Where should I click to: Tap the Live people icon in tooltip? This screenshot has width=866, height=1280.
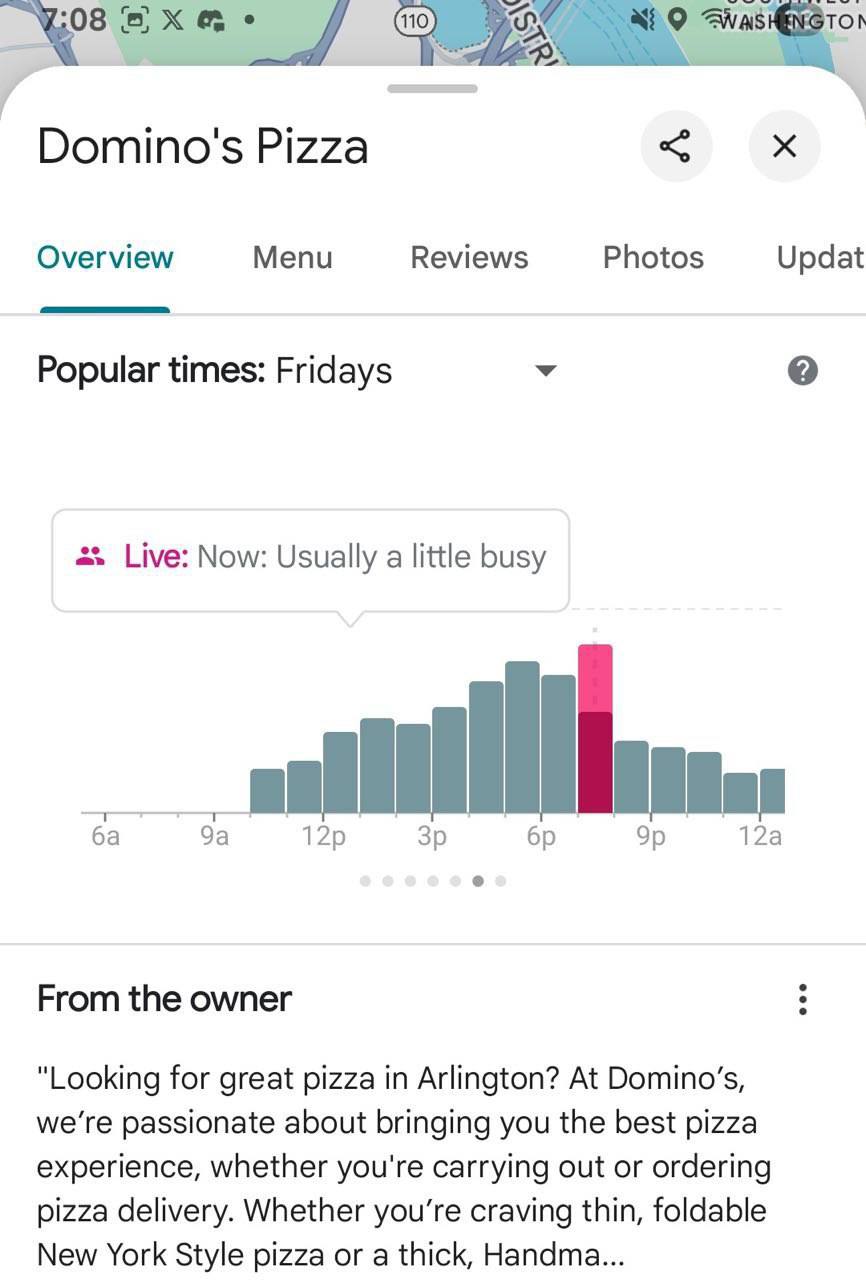pos(90,557)
